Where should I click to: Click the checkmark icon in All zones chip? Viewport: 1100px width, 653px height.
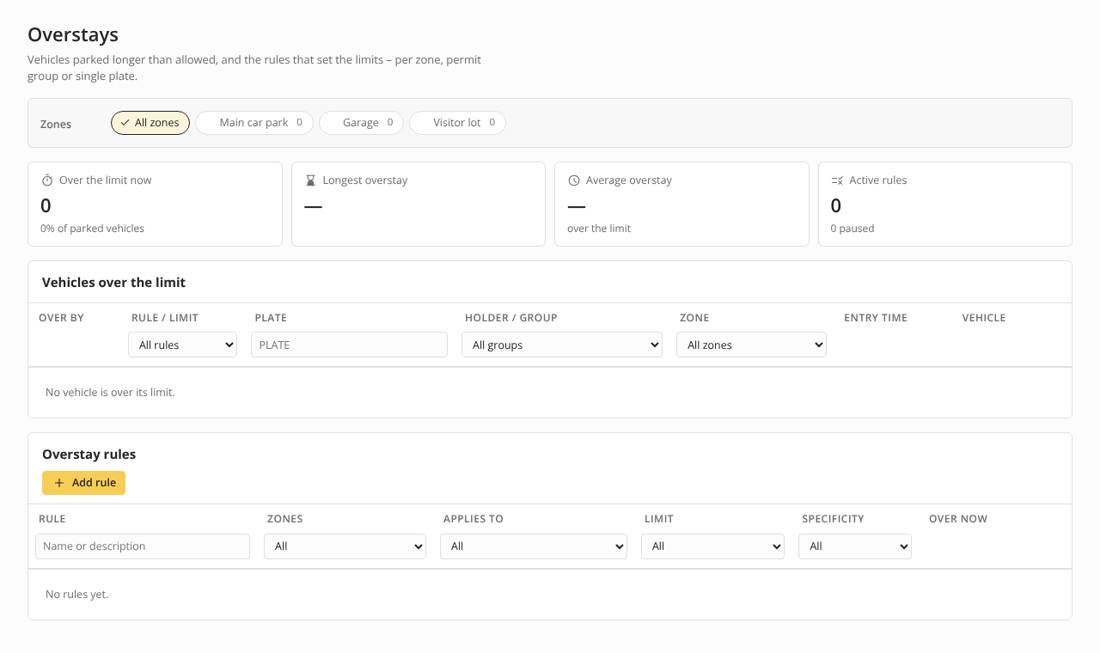click(125, 123)
